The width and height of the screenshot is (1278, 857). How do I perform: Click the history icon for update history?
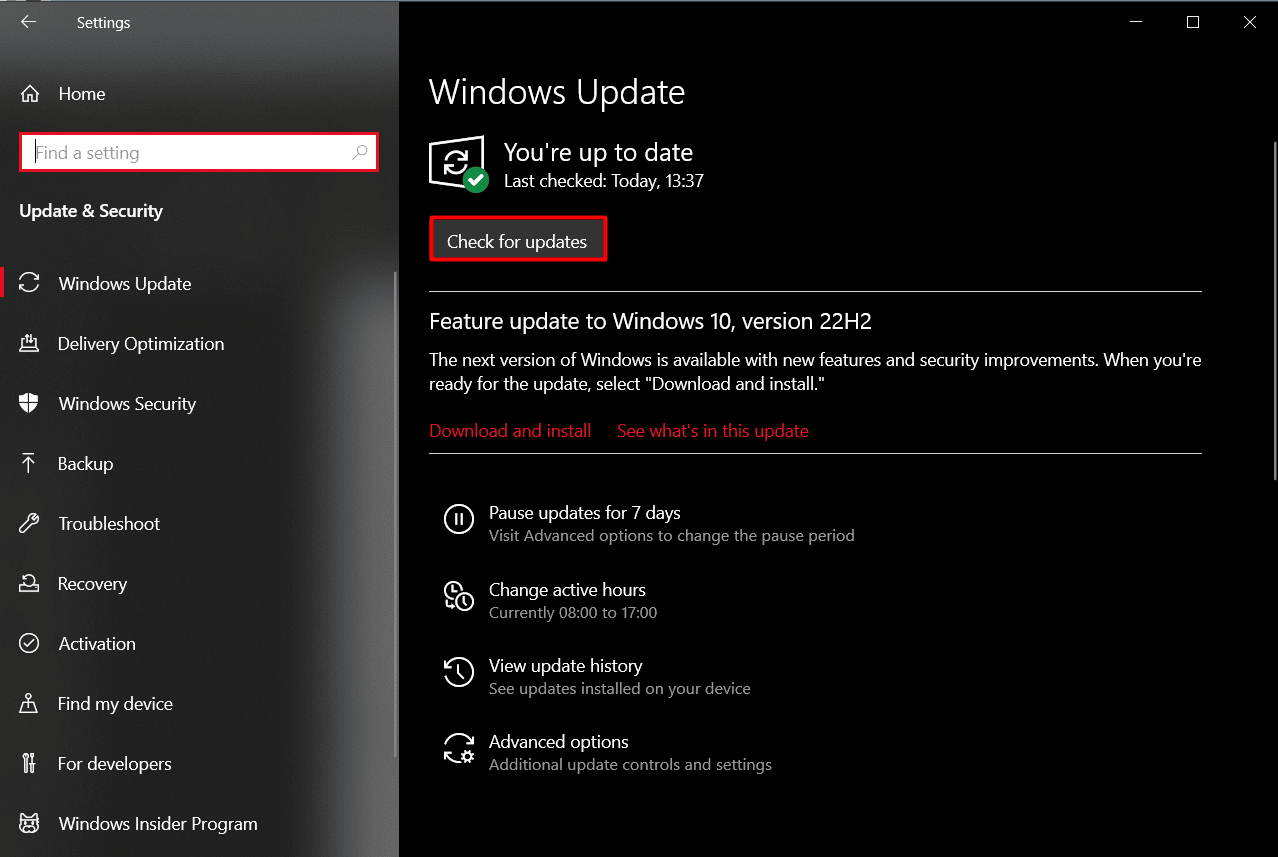(459, 672)
